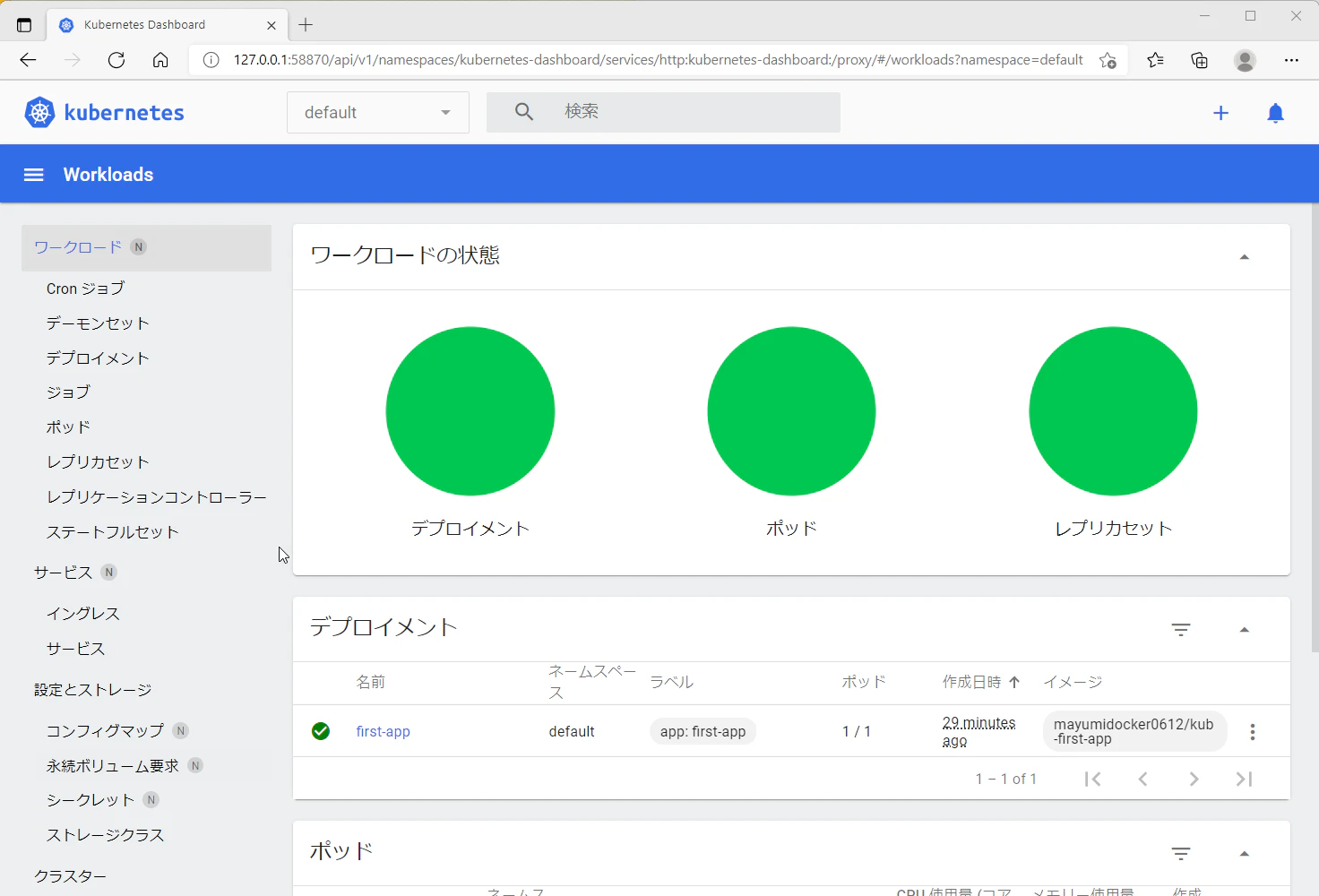Viewport: 1319px width, 896px height.
Task: Open デーモンセット in sidebar
Action: pos(98,323)
